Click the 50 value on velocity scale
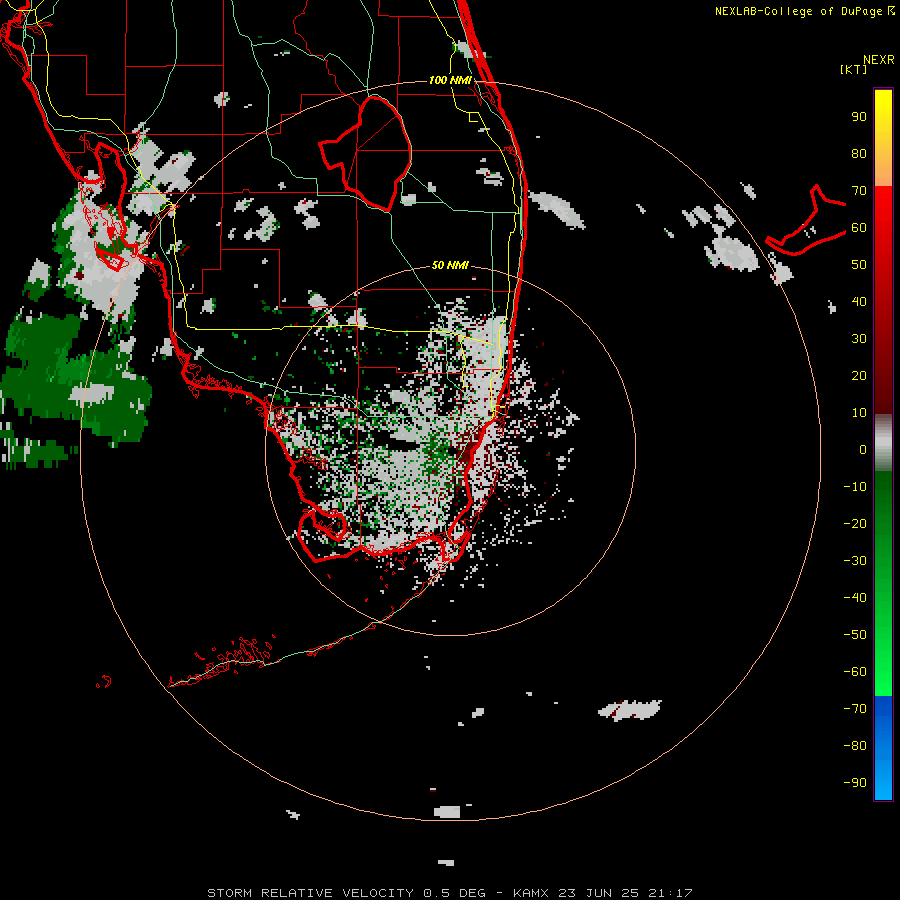This screenshot has width=900, height=900. coord(859,265)
